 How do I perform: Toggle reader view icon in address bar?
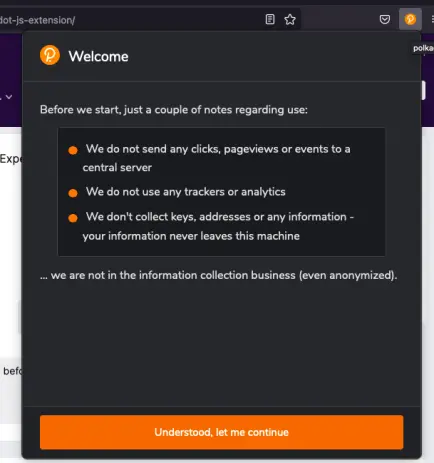coord(270,19)
